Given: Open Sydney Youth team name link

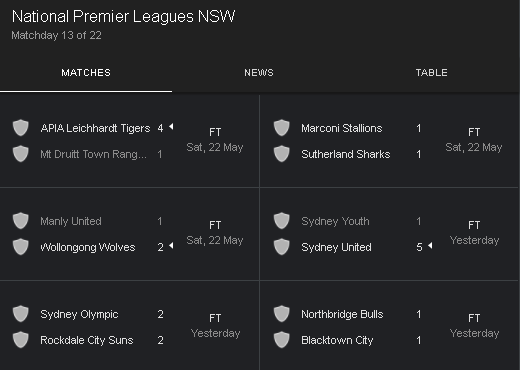Looking at the screenshot, I should pyautogui.click(x=335, y=221).
